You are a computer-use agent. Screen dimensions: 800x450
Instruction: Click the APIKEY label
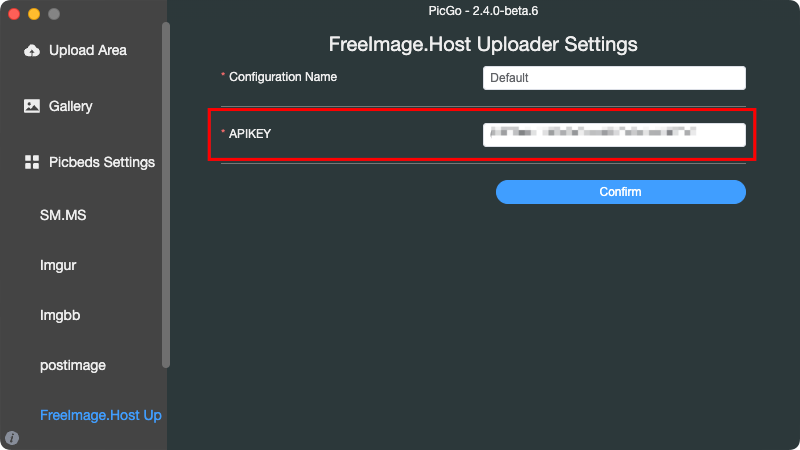[249, 134]
